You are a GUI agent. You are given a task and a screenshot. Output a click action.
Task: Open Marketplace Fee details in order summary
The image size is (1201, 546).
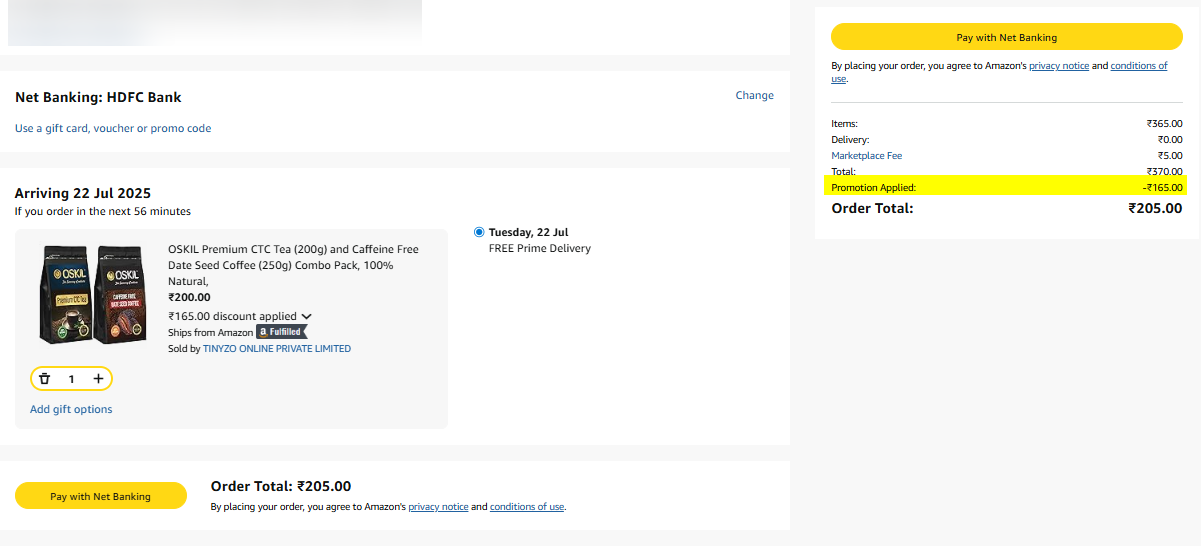(866, 156)
